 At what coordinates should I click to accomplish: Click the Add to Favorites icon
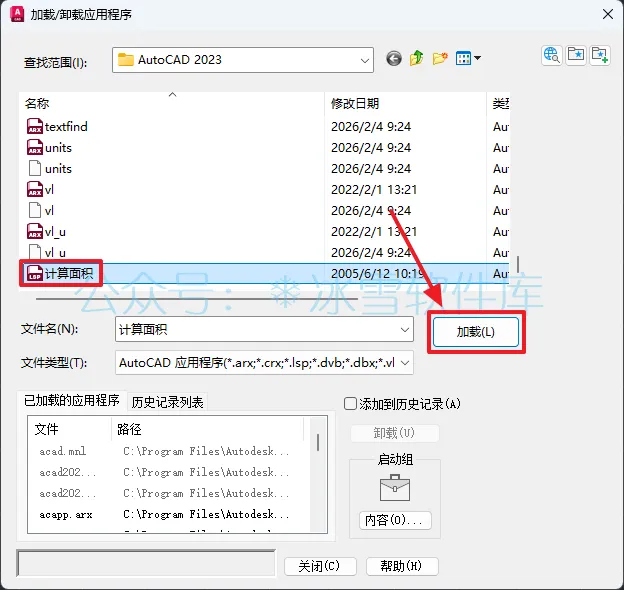[600, 55]
